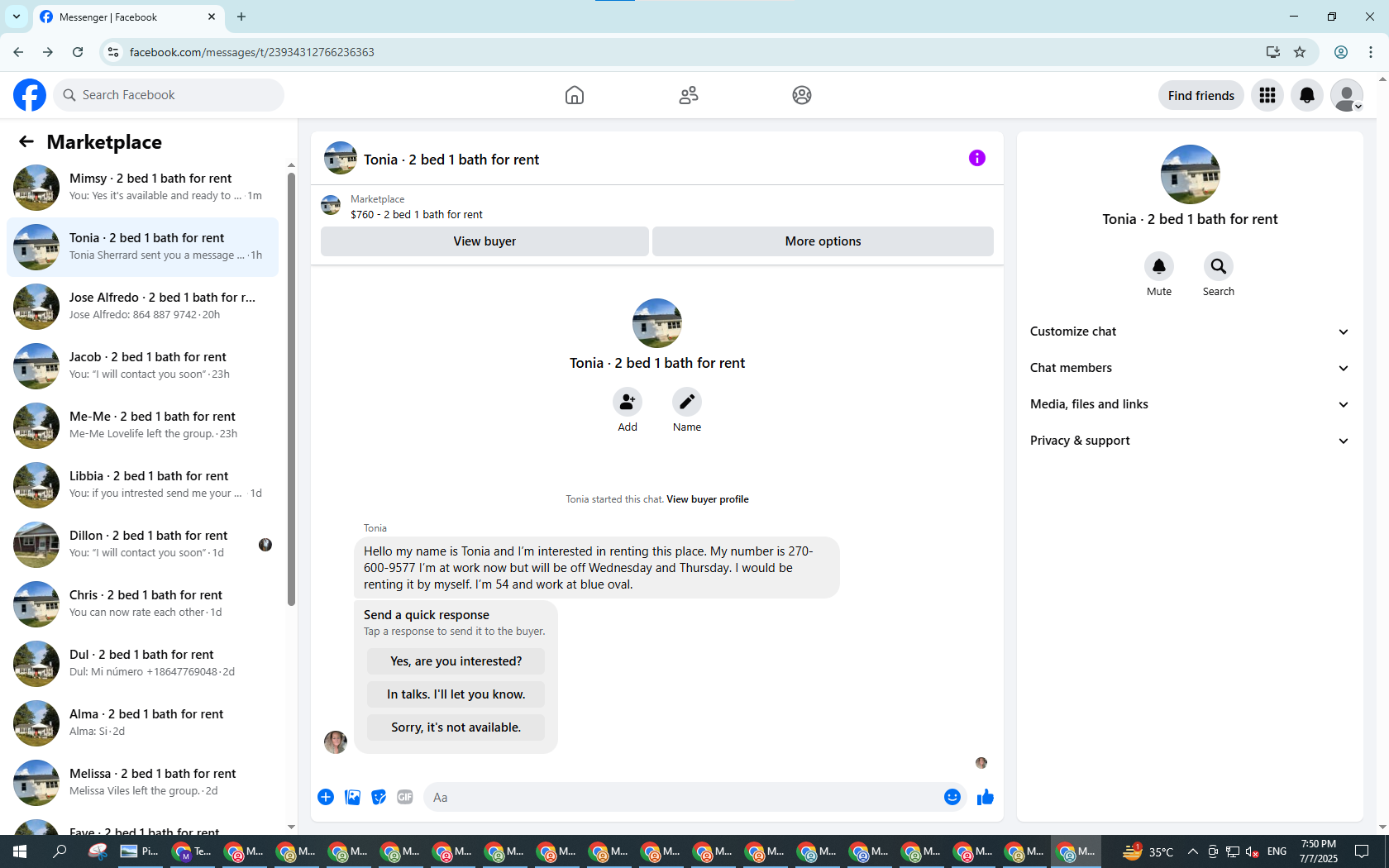Open Mimsy's rental conversation

[x=142, y=188]
